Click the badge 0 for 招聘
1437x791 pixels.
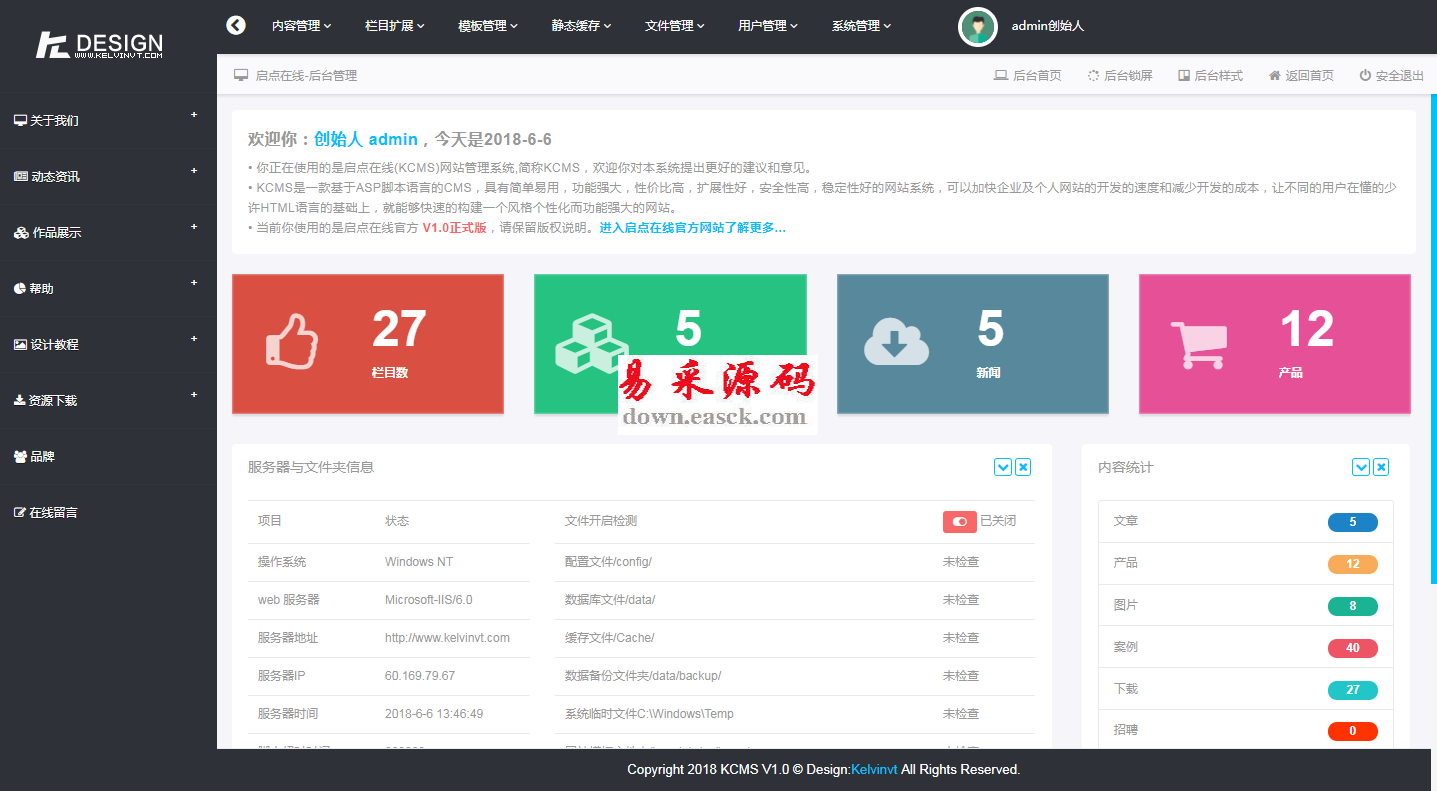pyautogui.click(x=1353, y=731)
